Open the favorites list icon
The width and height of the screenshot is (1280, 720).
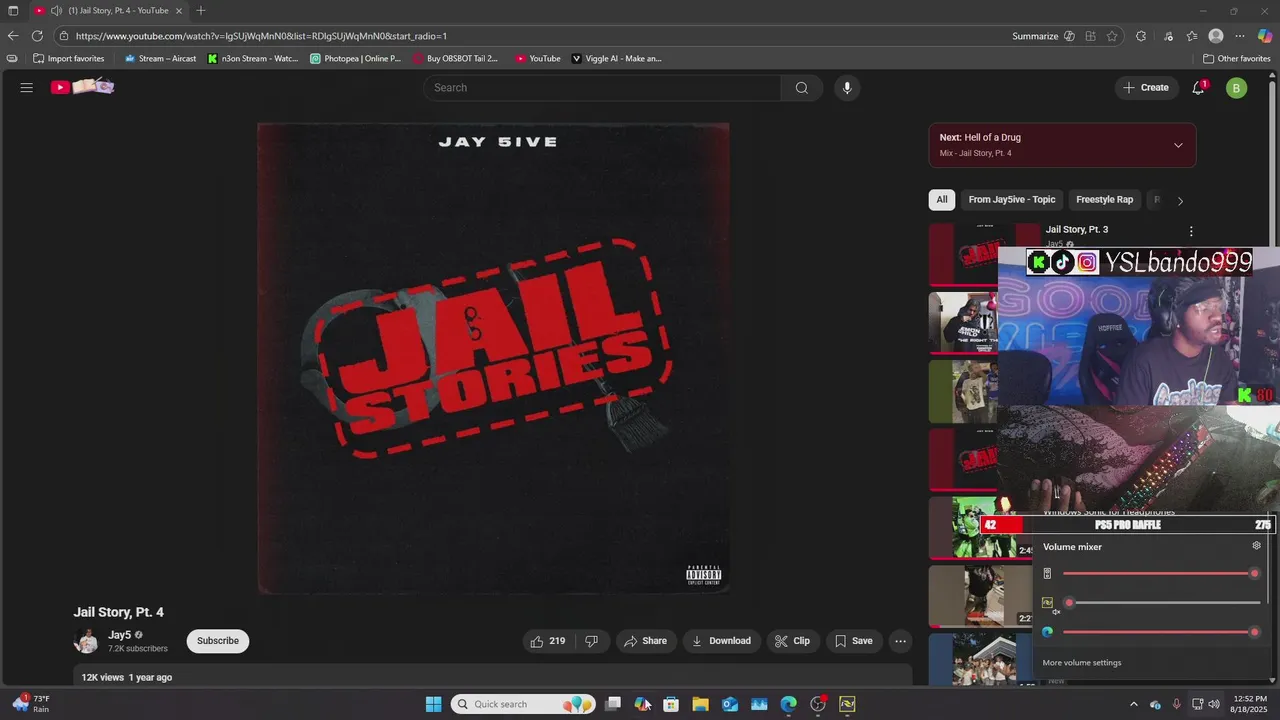1192,36
